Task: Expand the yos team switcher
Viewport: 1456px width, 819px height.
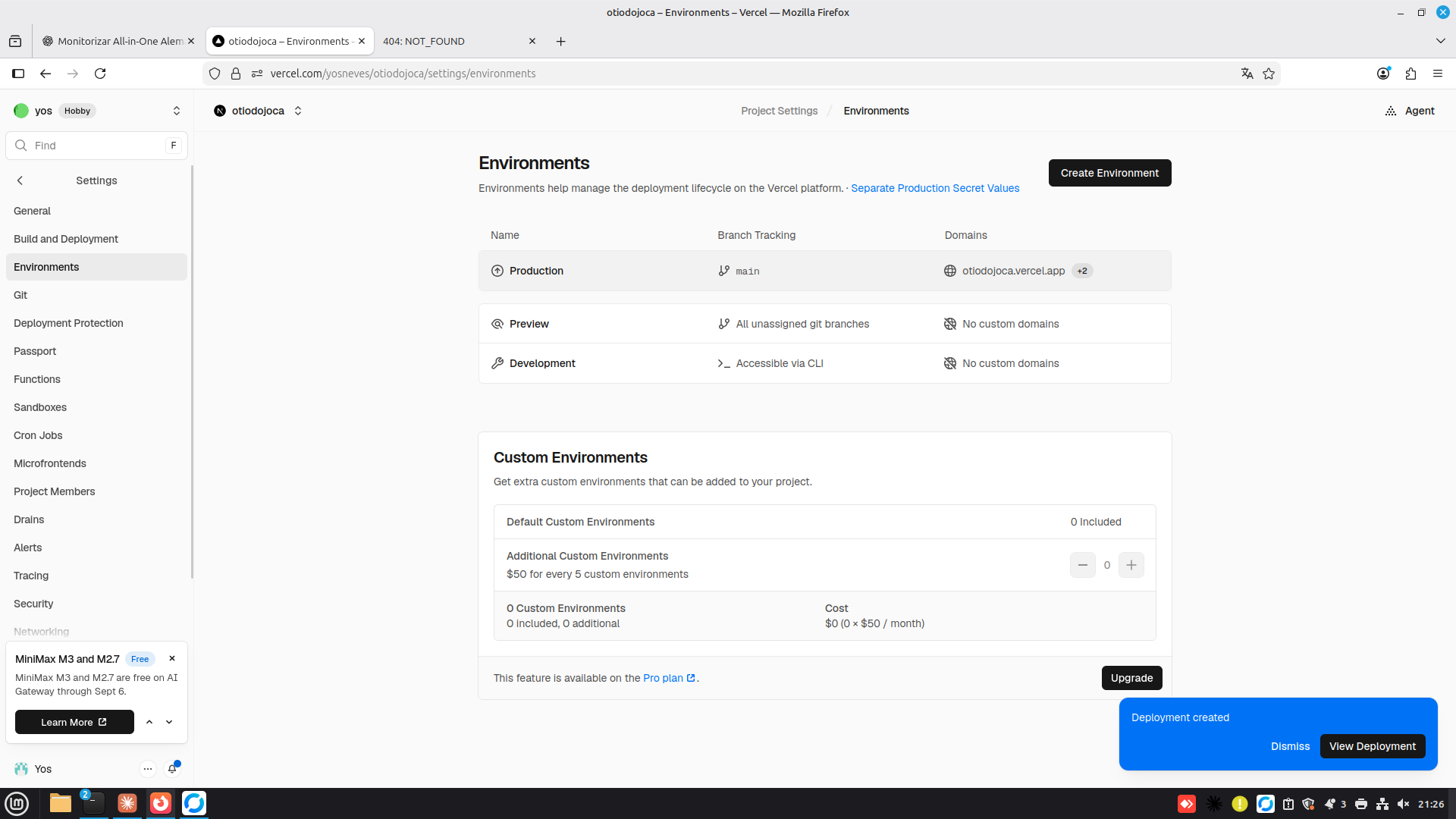Action: [177, 111]
